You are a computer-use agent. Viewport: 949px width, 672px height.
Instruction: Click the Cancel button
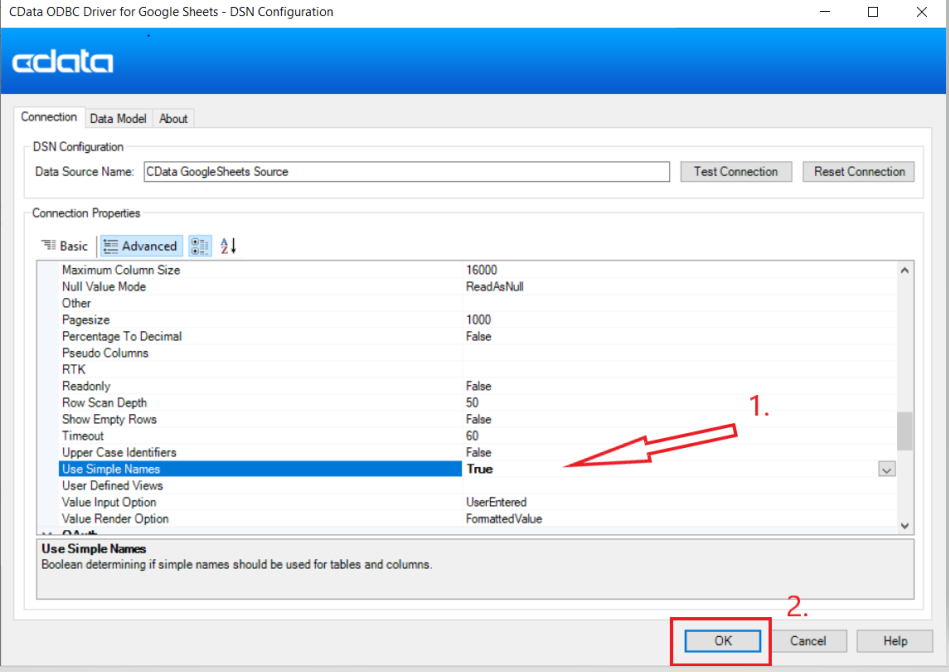tap(808, 641)
